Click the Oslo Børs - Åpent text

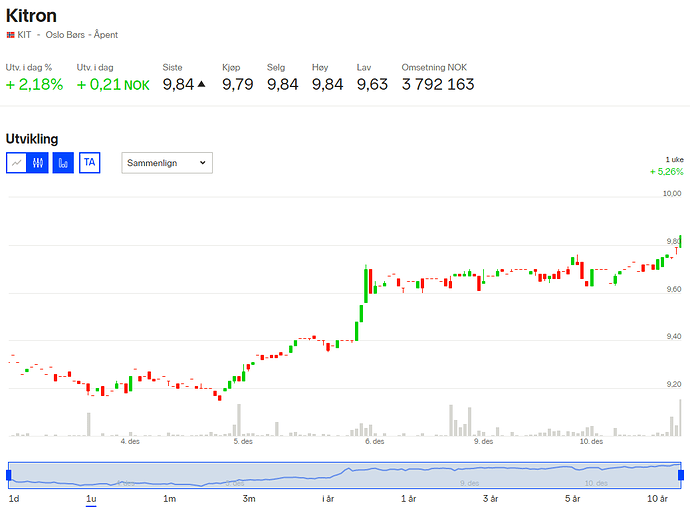[x=82, y=35]
